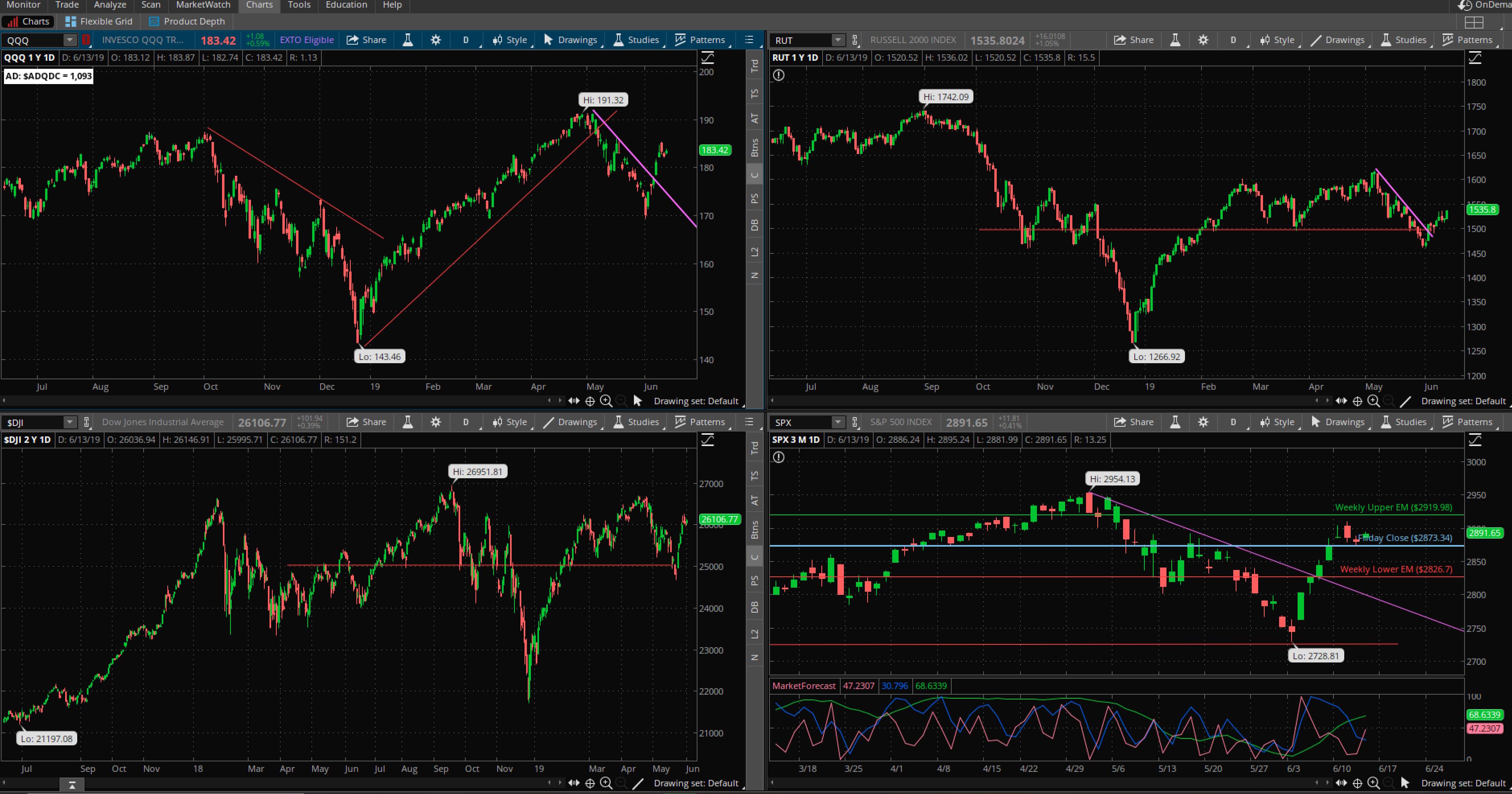This screenshot has height=794, width=1512.
Task: Open the $DJI symbol dropdown arrow
Action: [x=70, y=422]
